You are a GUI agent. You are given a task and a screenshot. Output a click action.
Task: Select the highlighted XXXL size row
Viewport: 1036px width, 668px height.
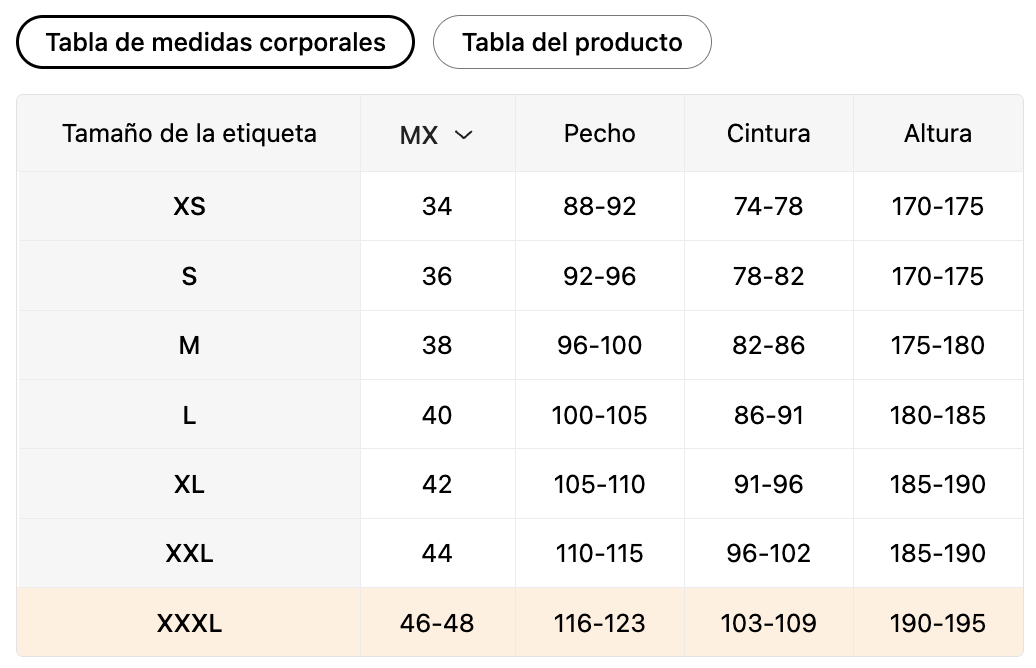point(520,622)
